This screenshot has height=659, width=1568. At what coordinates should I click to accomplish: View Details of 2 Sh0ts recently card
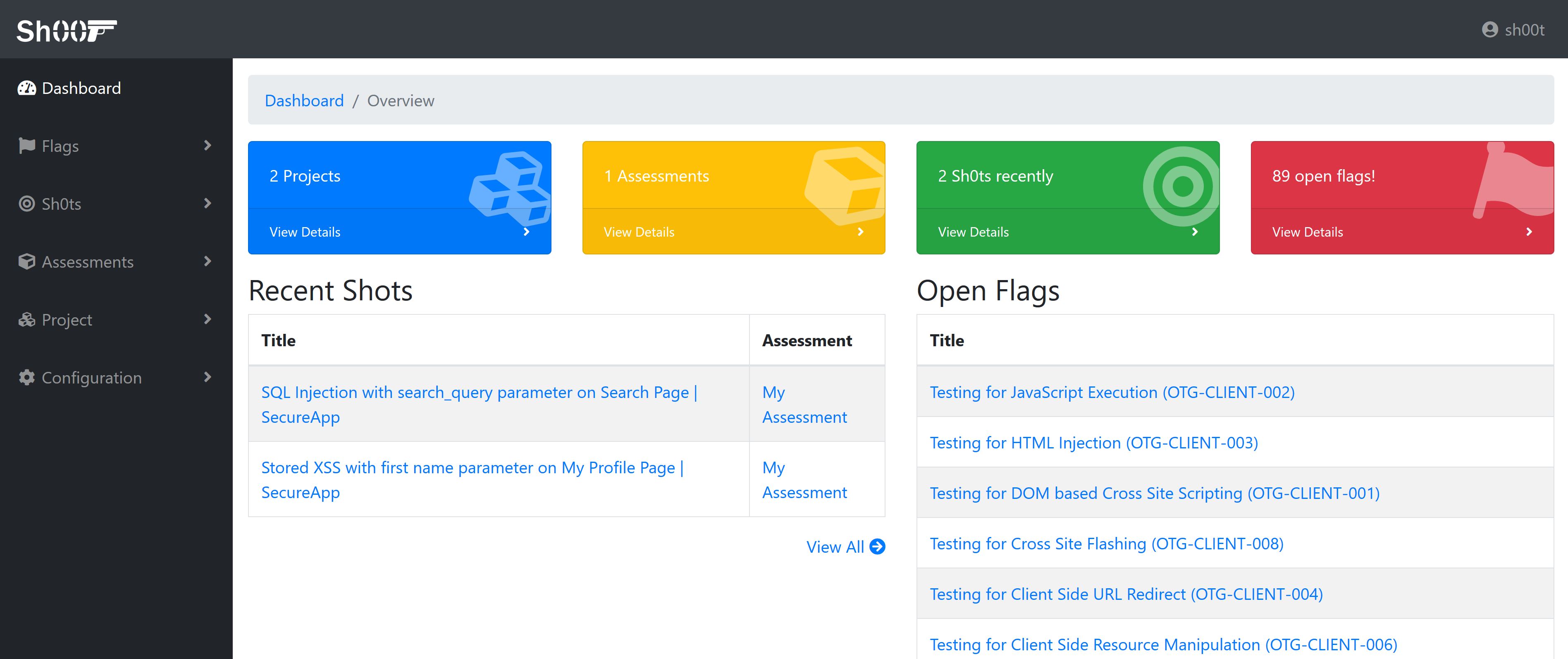pos(1068,232)
